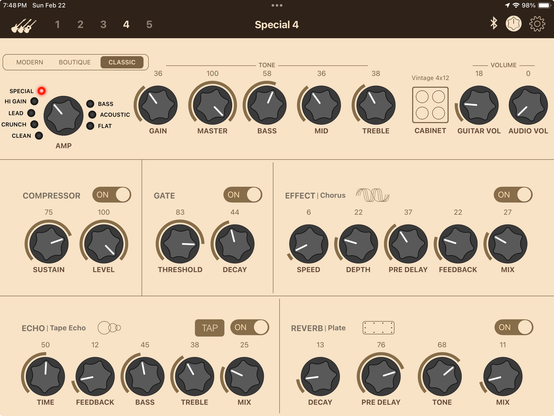Load preset slot 5

click(x=149, y=24)
